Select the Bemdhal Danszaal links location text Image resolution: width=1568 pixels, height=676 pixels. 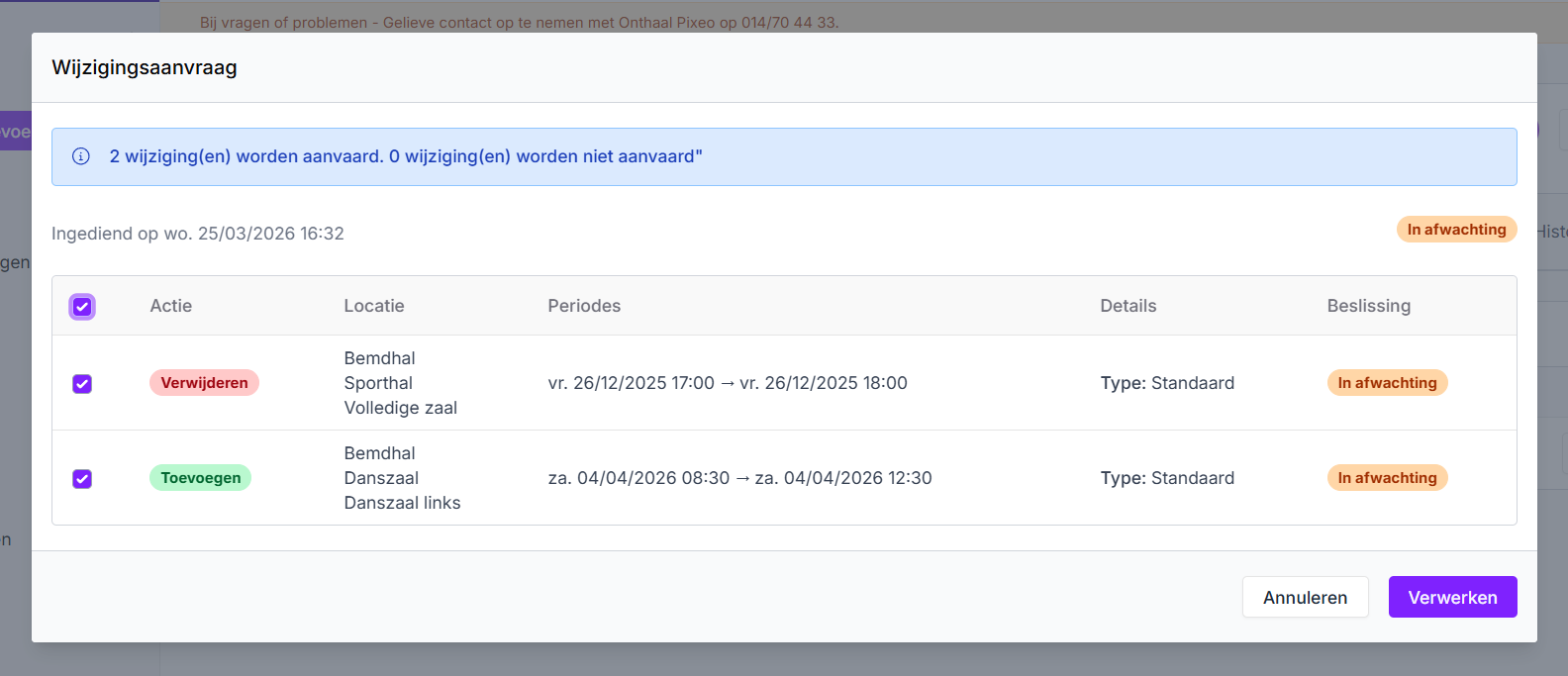click(402, 478)
